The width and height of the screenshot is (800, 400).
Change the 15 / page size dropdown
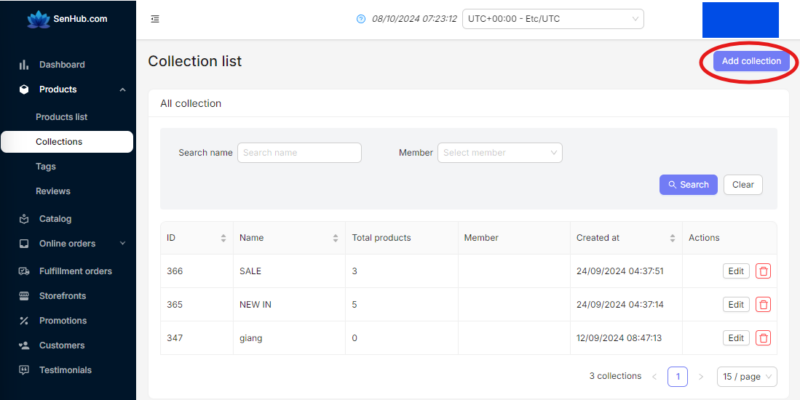(x=747, y=377)
